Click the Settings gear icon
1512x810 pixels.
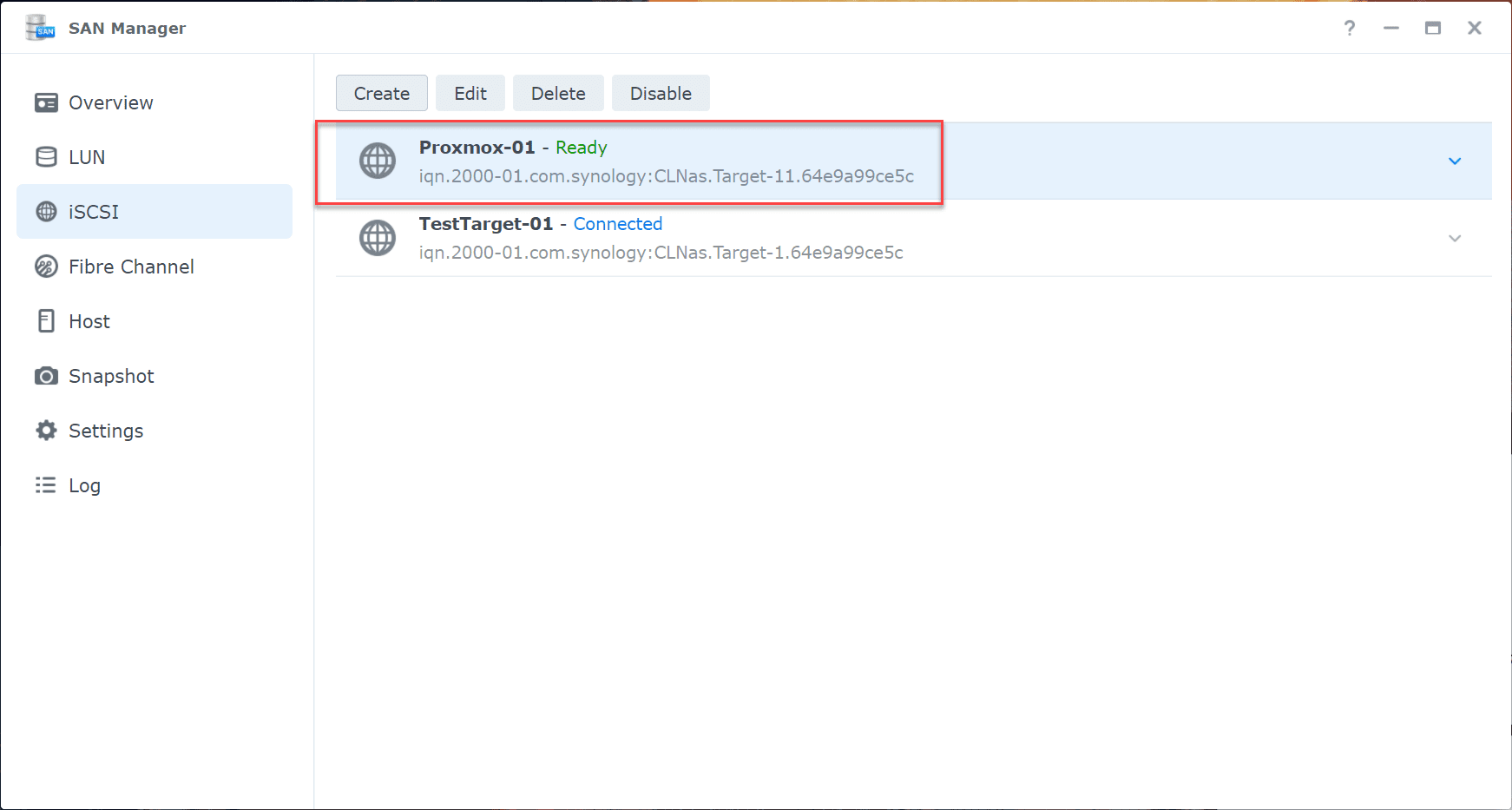(45, 431)
